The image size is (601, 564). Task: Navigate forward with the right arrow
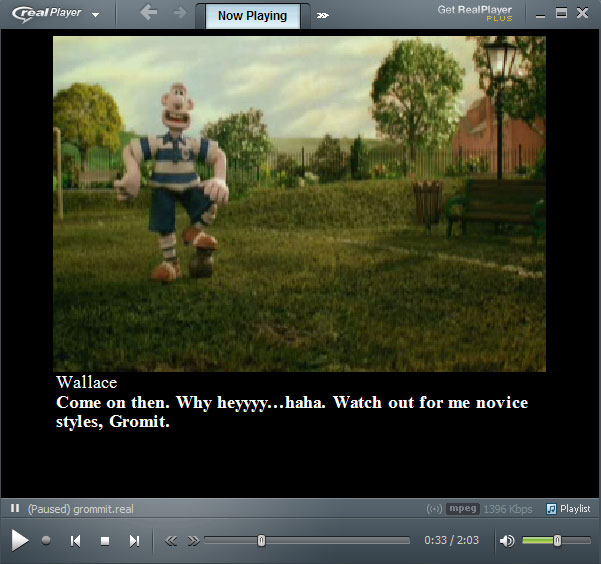click(x=179, y=14)
